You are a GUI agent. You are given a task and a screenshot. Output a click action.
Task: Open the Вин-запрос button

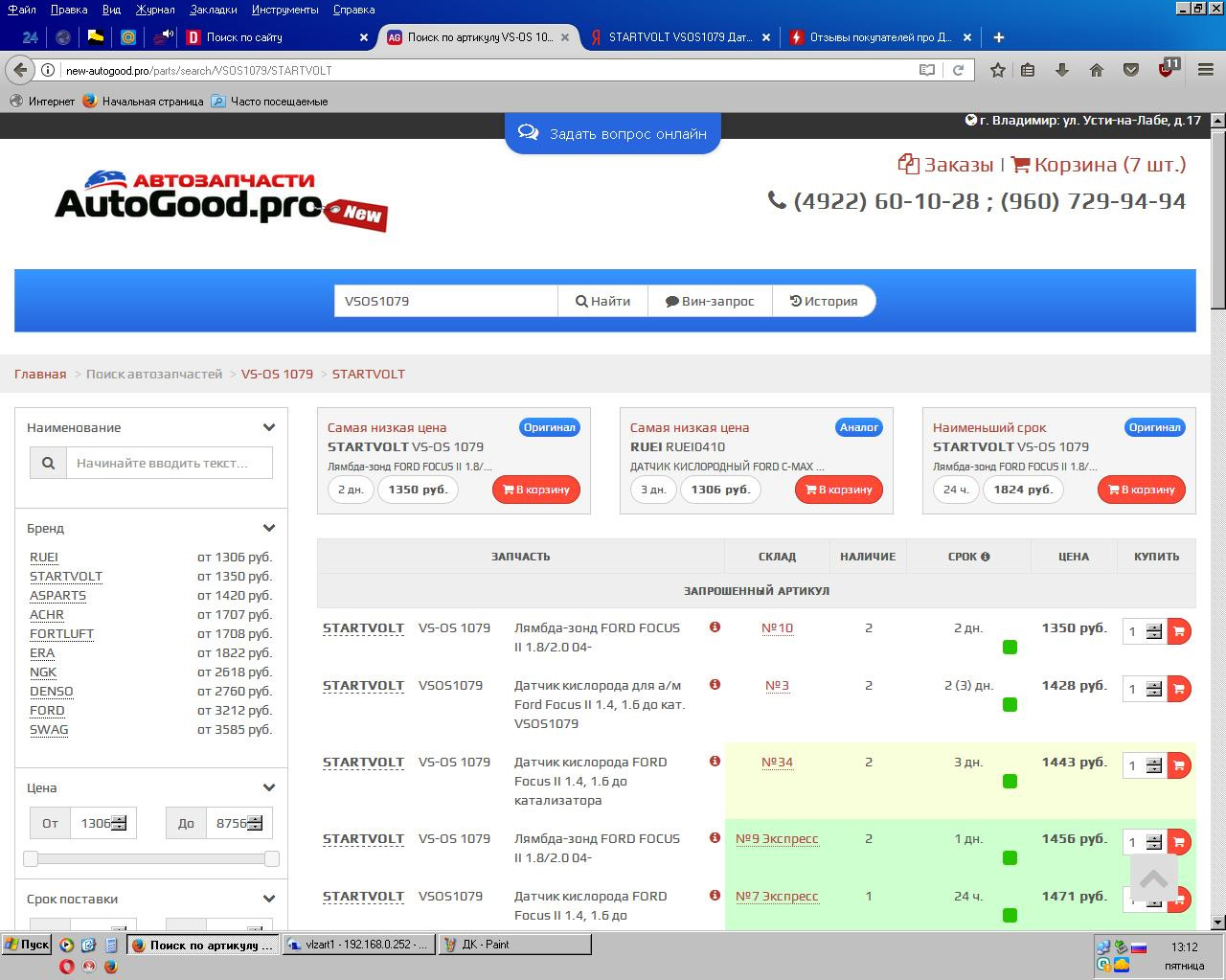tap(710, 301)
